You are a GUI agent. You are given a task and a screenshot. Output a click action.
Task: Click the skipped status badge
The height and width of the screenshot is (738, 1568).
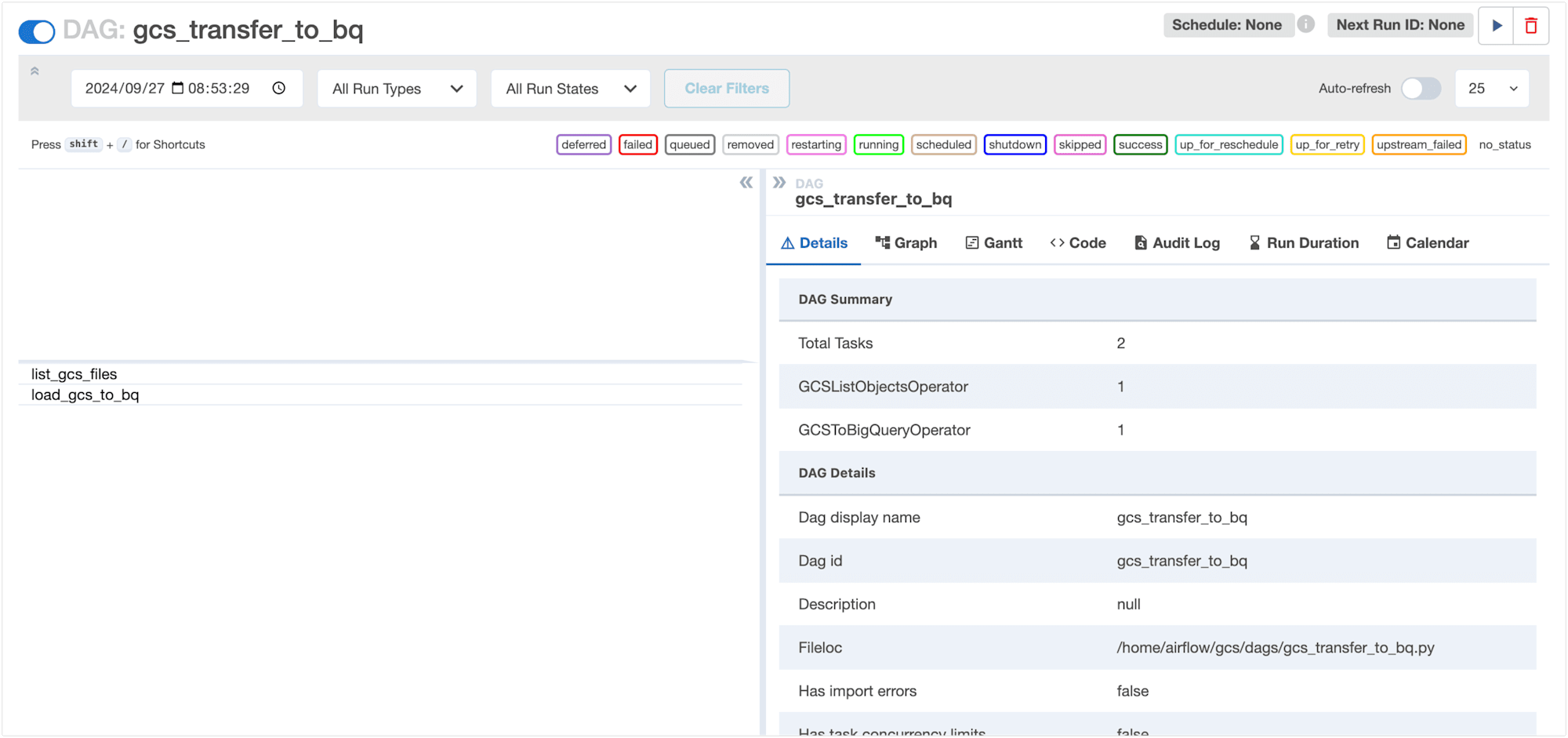1080,144
